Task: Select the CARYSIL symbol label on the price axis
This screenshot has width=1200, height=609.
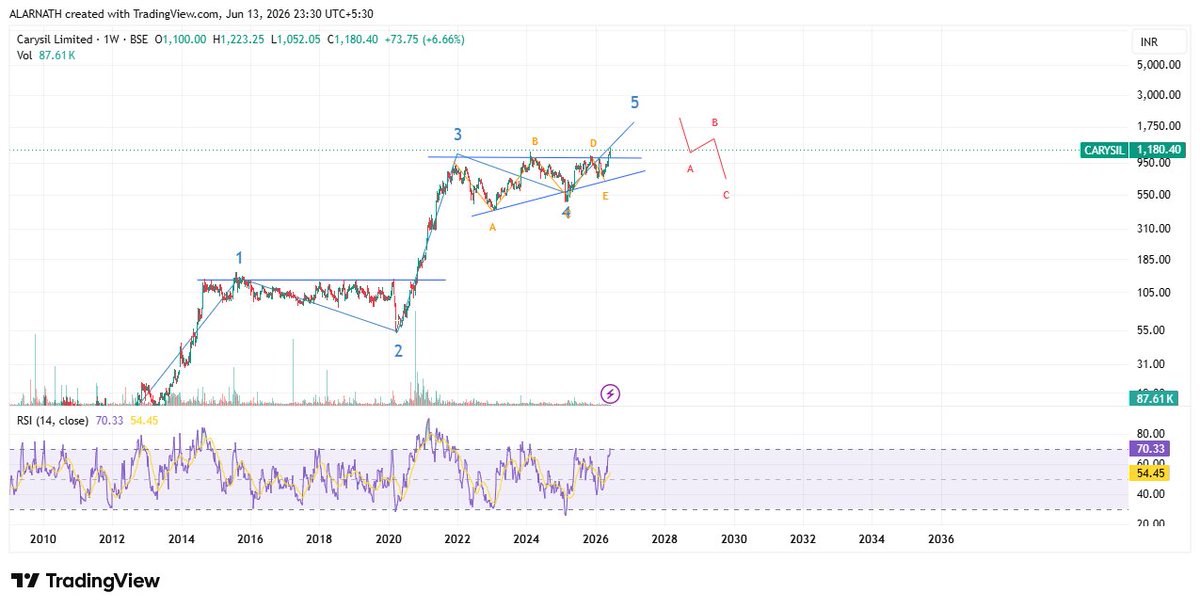Action: pyautogui.click(x=1105, y=150)
